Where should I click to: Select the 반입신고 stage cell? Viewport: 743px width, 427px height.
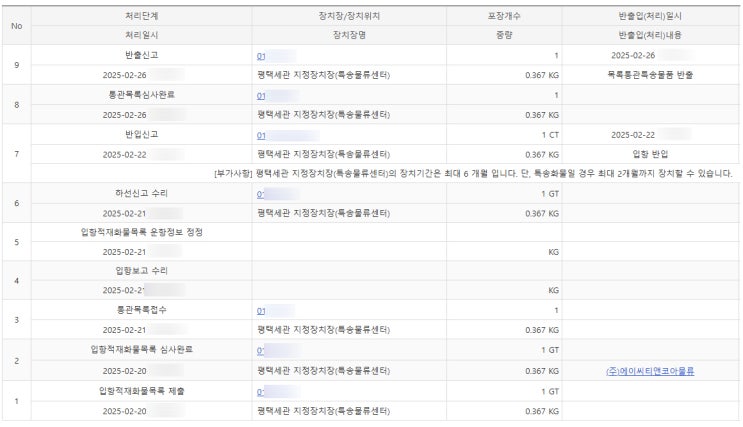tap(142, 135)
